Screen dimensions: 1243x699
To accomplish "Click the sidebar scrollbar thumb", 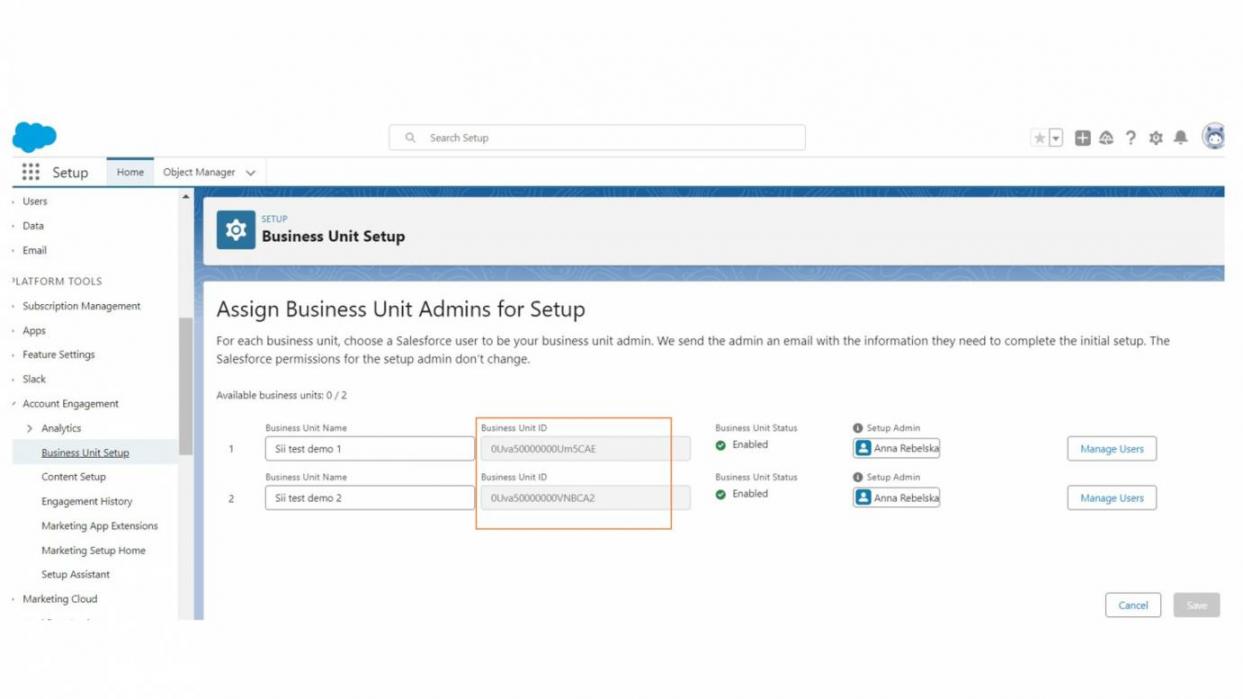I will coord(185,386).
